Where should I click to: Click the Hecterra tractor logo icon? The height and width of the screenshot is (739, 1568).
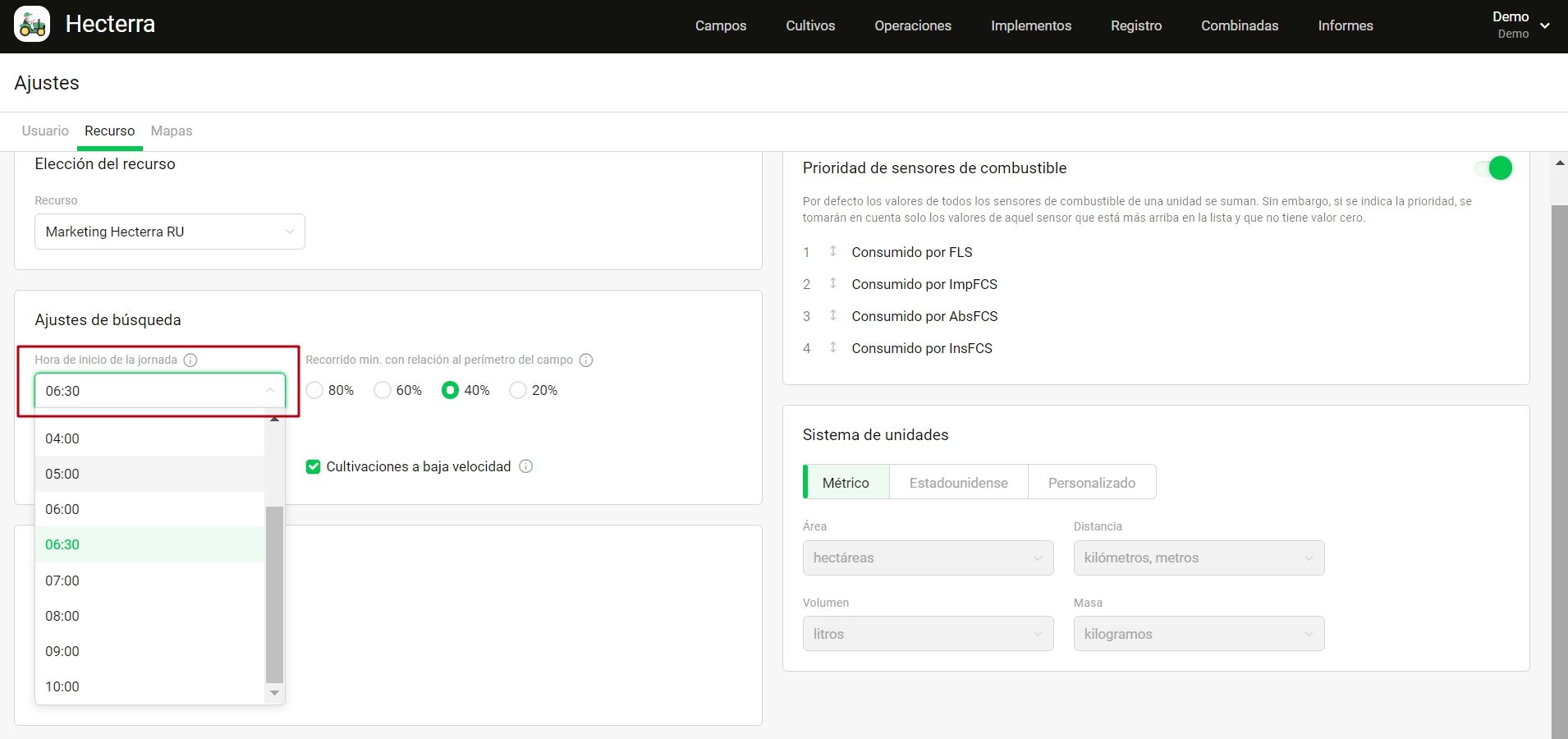32,25
